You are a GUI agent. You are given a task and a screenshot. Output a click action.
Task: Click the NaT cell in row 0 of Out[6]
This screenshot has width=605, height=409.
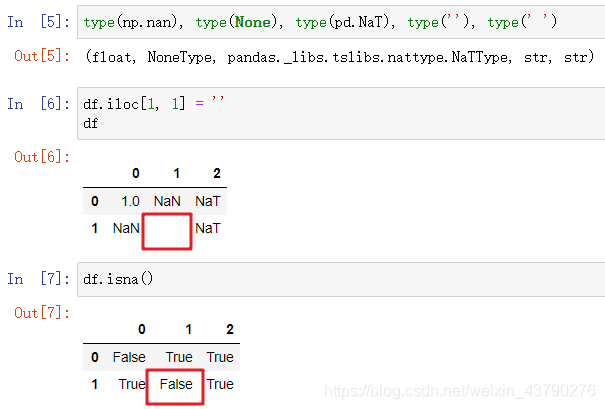(x=208, y=201)
